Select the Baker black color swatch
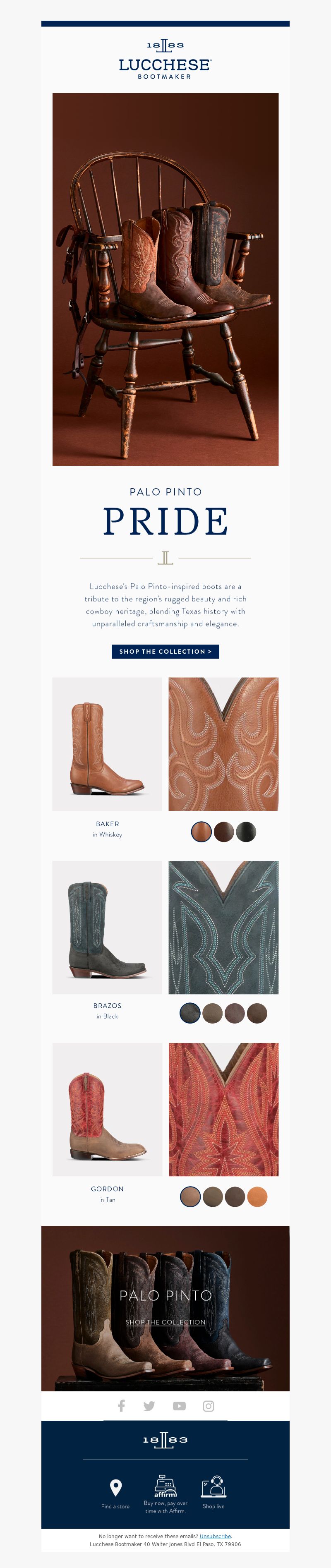 pyautogui.click(x=246, y=832)
